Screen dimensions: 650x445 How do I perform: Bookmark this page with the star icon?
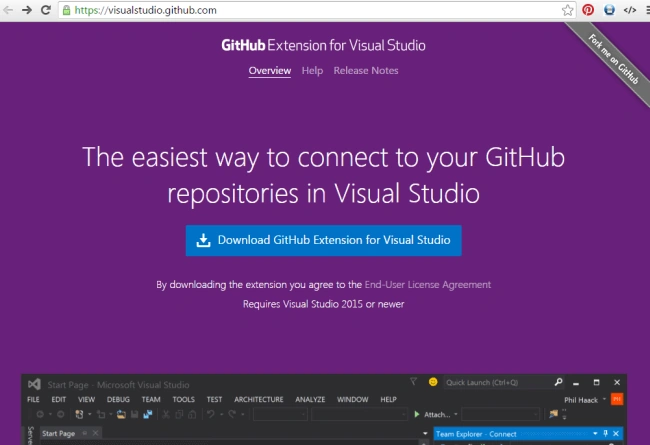coord(568,10)
